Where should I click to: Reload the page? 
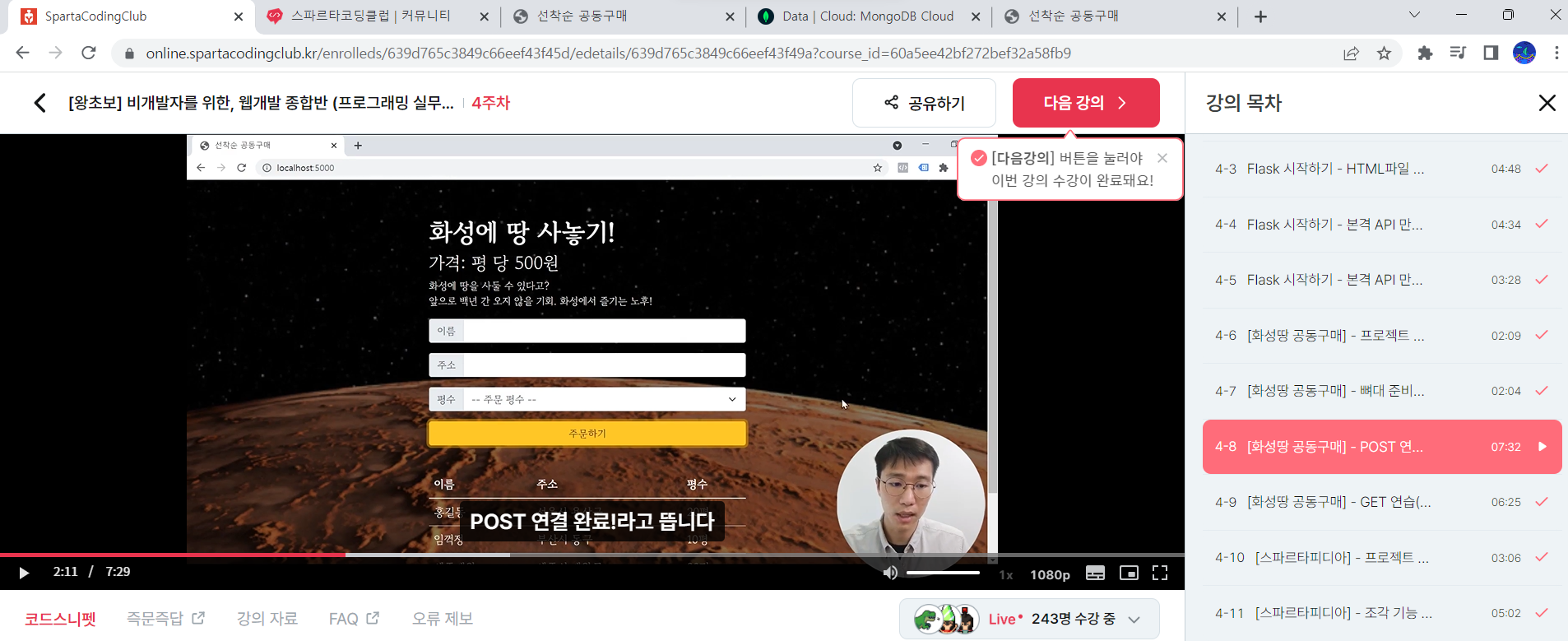click(x=89, y=53)
